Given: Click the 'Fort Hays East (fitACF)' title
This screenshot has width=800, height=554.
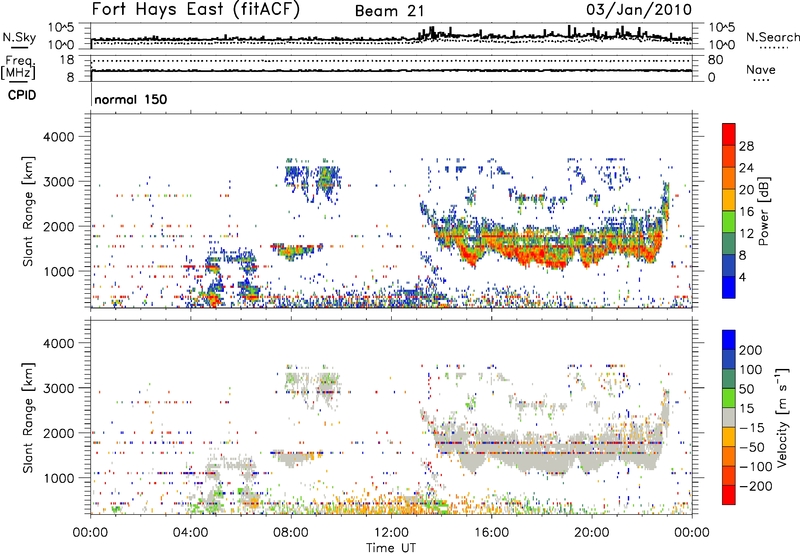Looking at the screenshot, I should point(196,10).
